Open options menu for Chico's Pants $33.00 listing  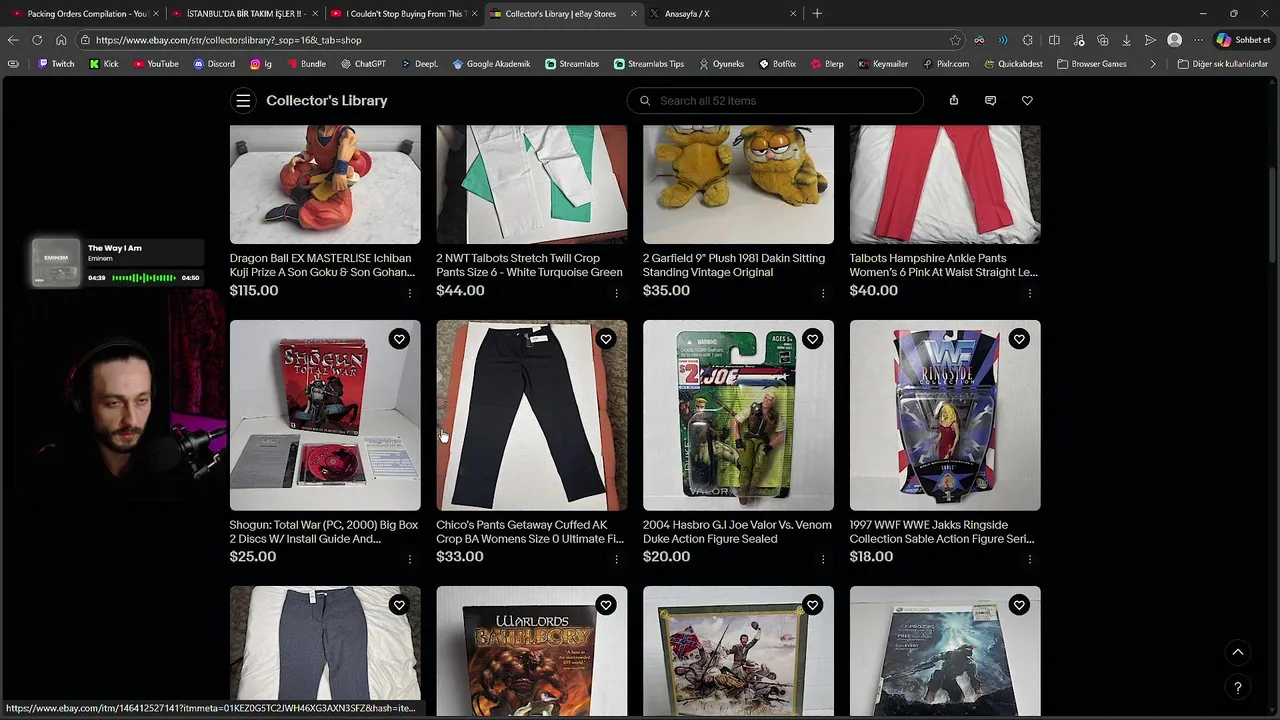616,559
